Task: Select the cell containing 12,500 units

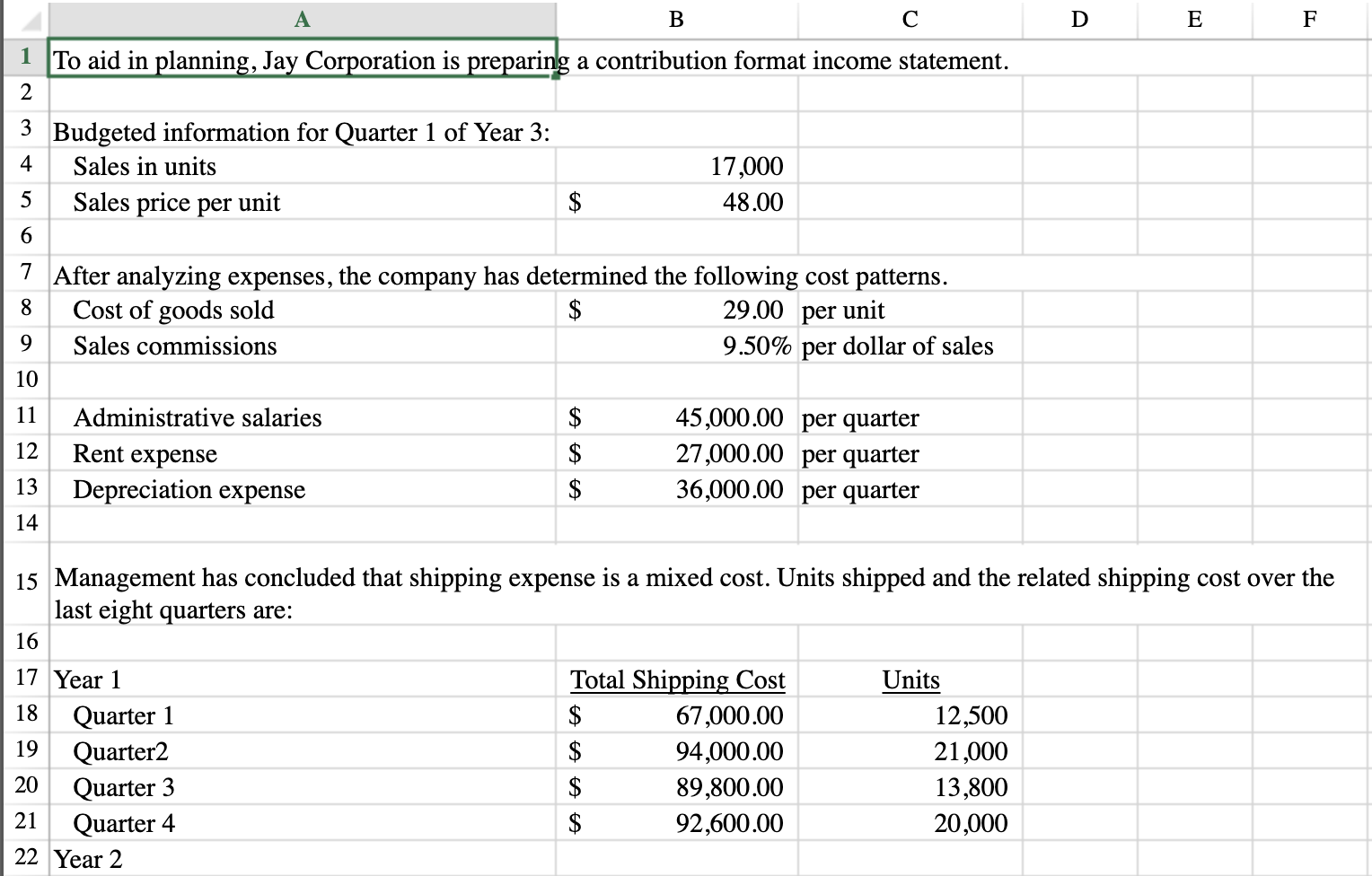Action: pos(910,715)
